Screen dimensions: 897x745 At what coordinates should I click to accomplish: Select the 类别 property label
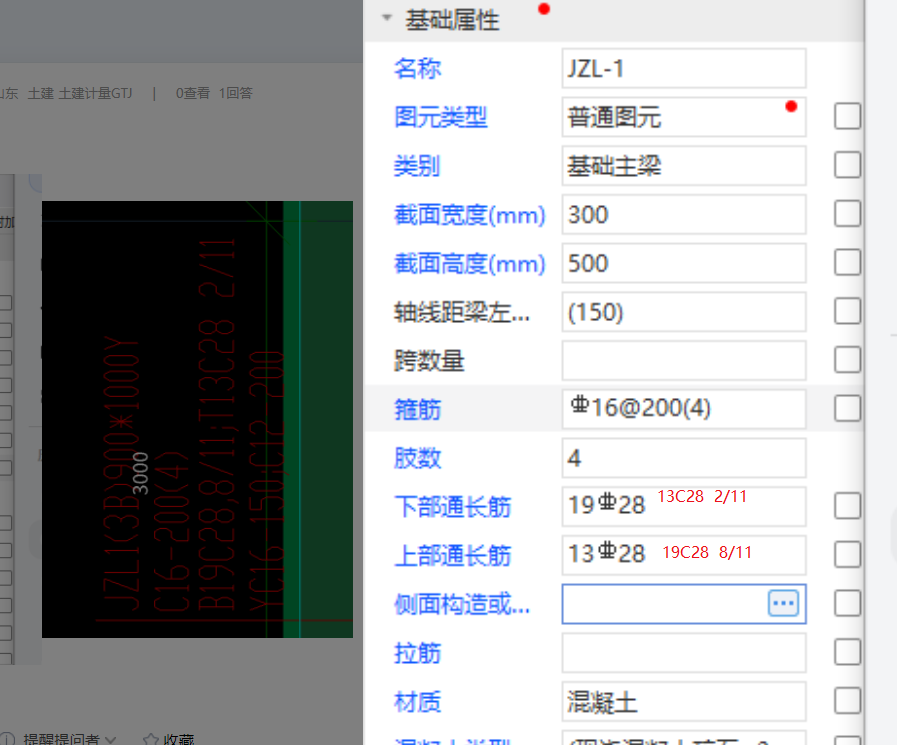click(417, 166)
